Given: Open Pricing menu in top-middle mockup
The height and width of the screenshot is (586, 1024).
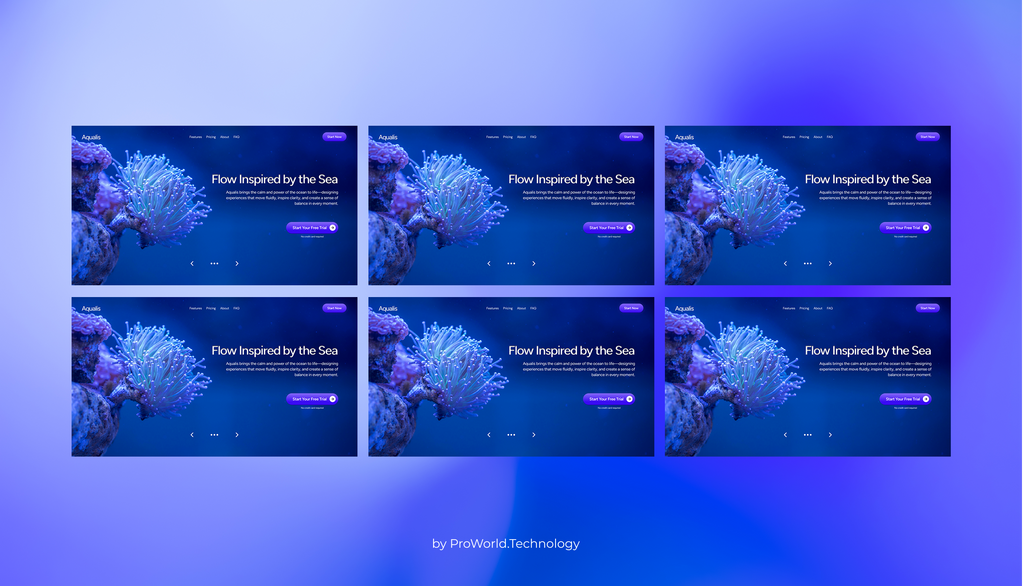Looking at the screenshot, I should 507,137.
